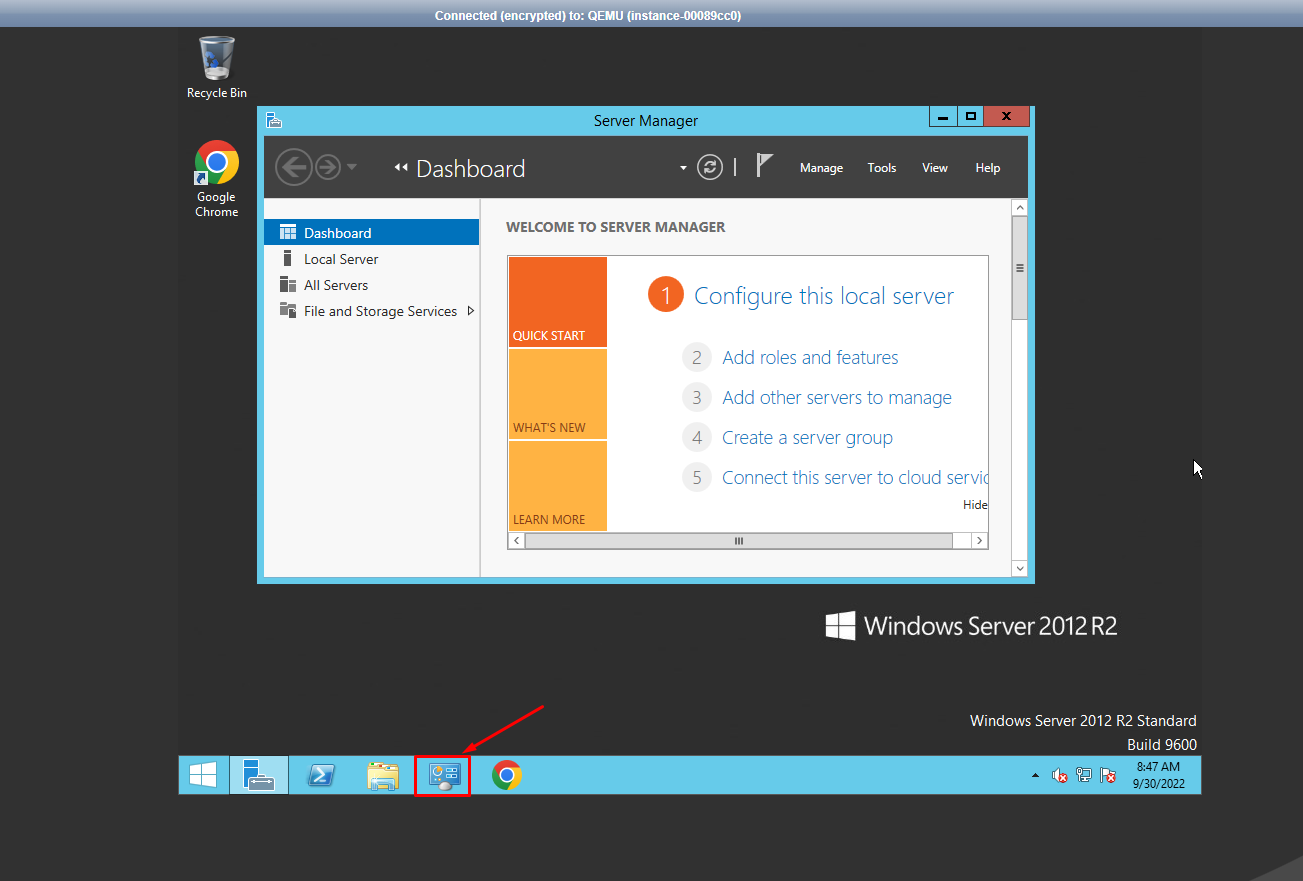This screenshot has height=881, width=1303.
Task: Minimize the Server Manager window
Action: pyautogui.click(x=942, y=117)
